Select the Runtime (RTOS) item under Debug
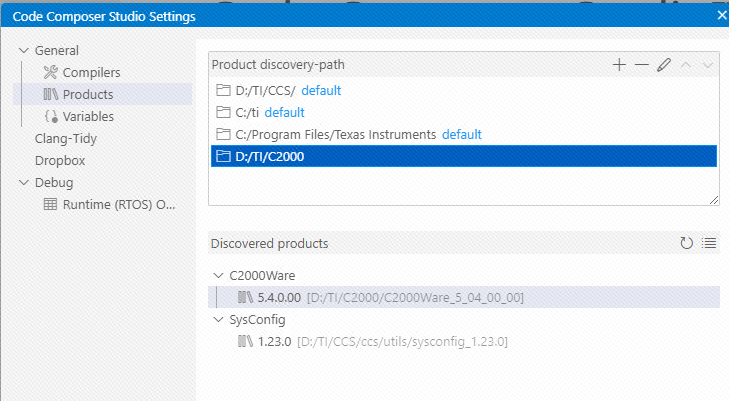The image size is (729, 401). pyautogui.click(x=107, y=204)
